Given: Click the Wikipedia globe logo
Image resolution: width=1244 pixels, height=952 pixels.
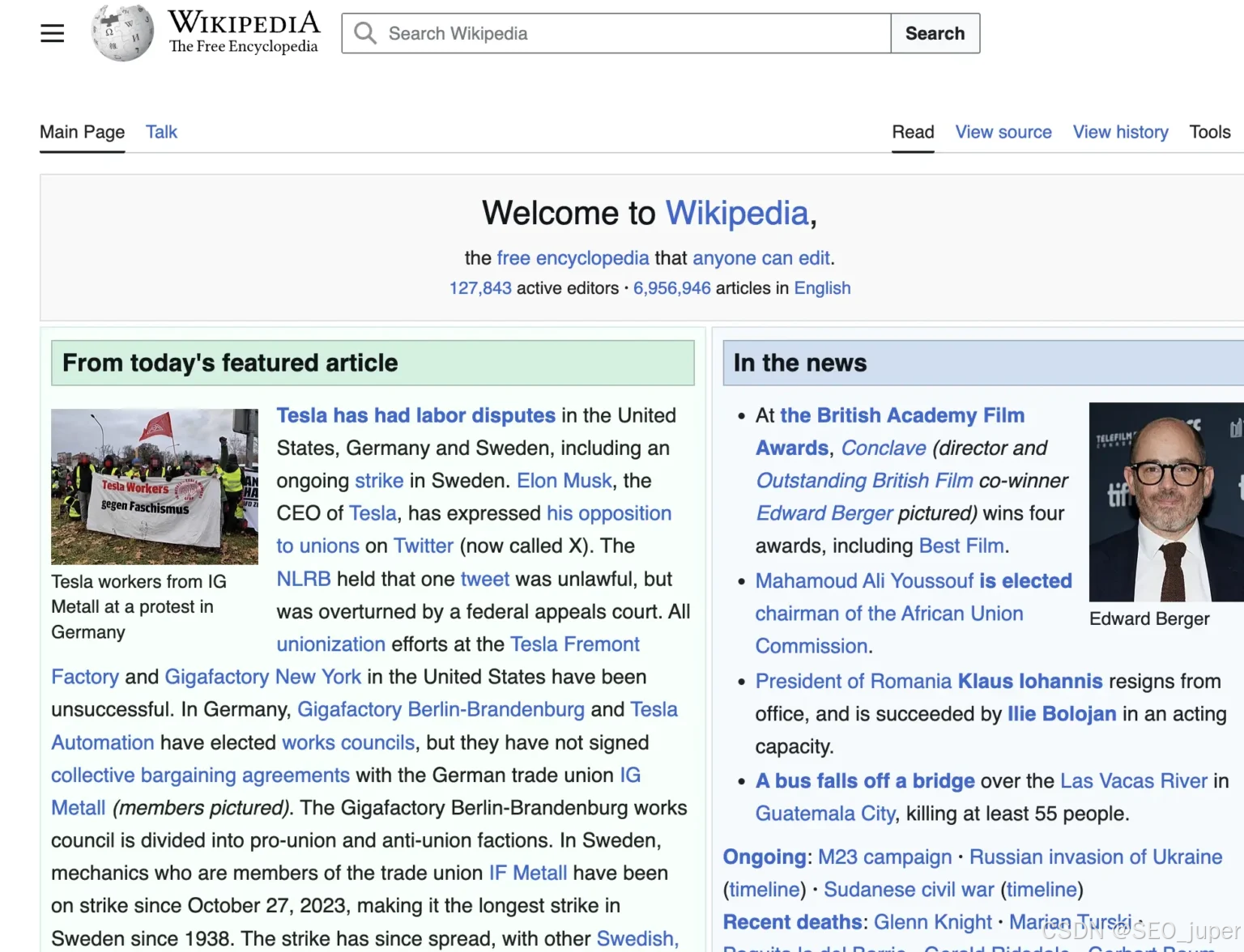Looking at the screenshot, I should pyautogui.click(x=122, y=33).
